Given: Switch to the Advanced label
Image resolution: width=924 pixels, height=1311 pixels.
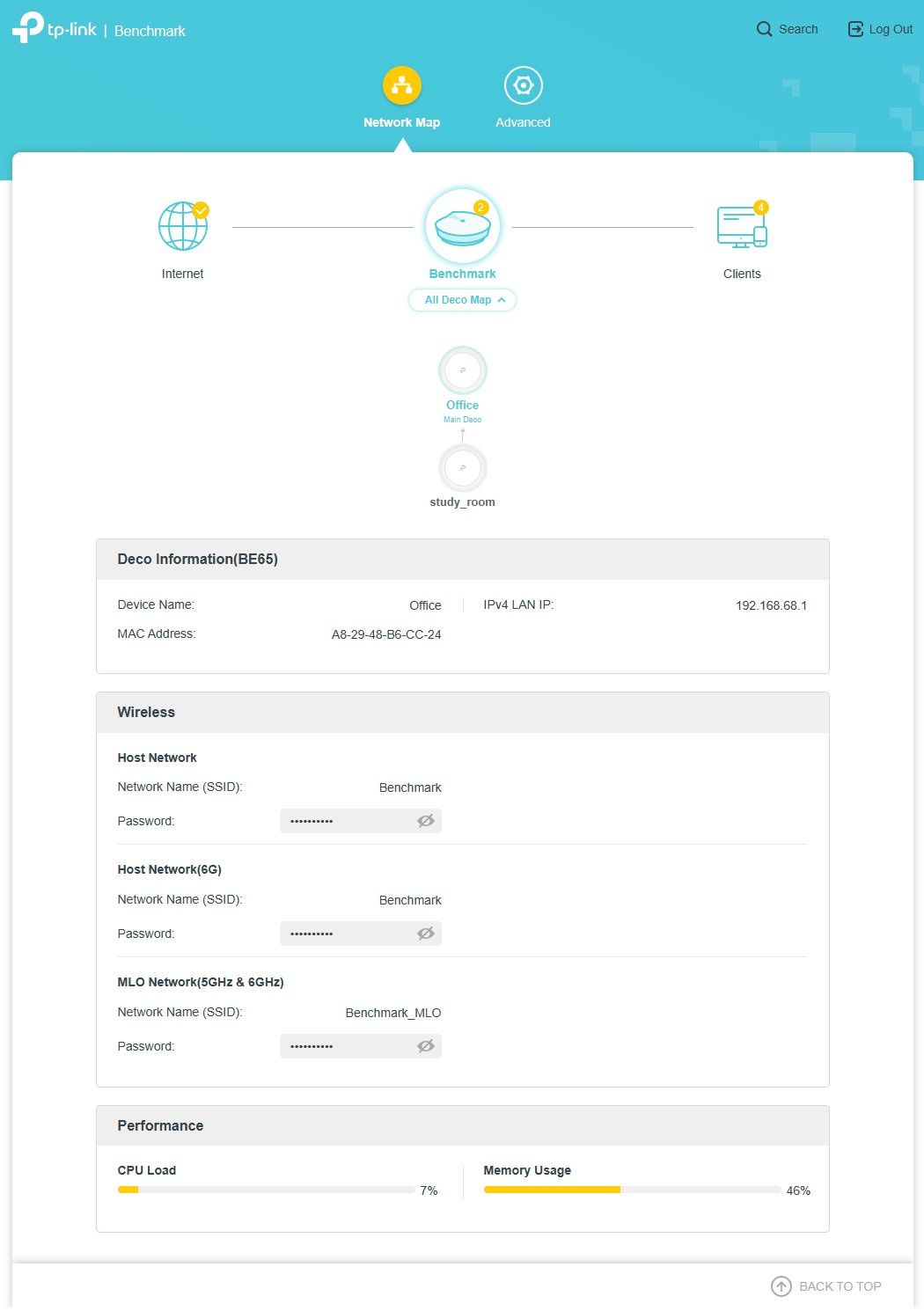Looking at the screenshot, I should click(523, 122).
